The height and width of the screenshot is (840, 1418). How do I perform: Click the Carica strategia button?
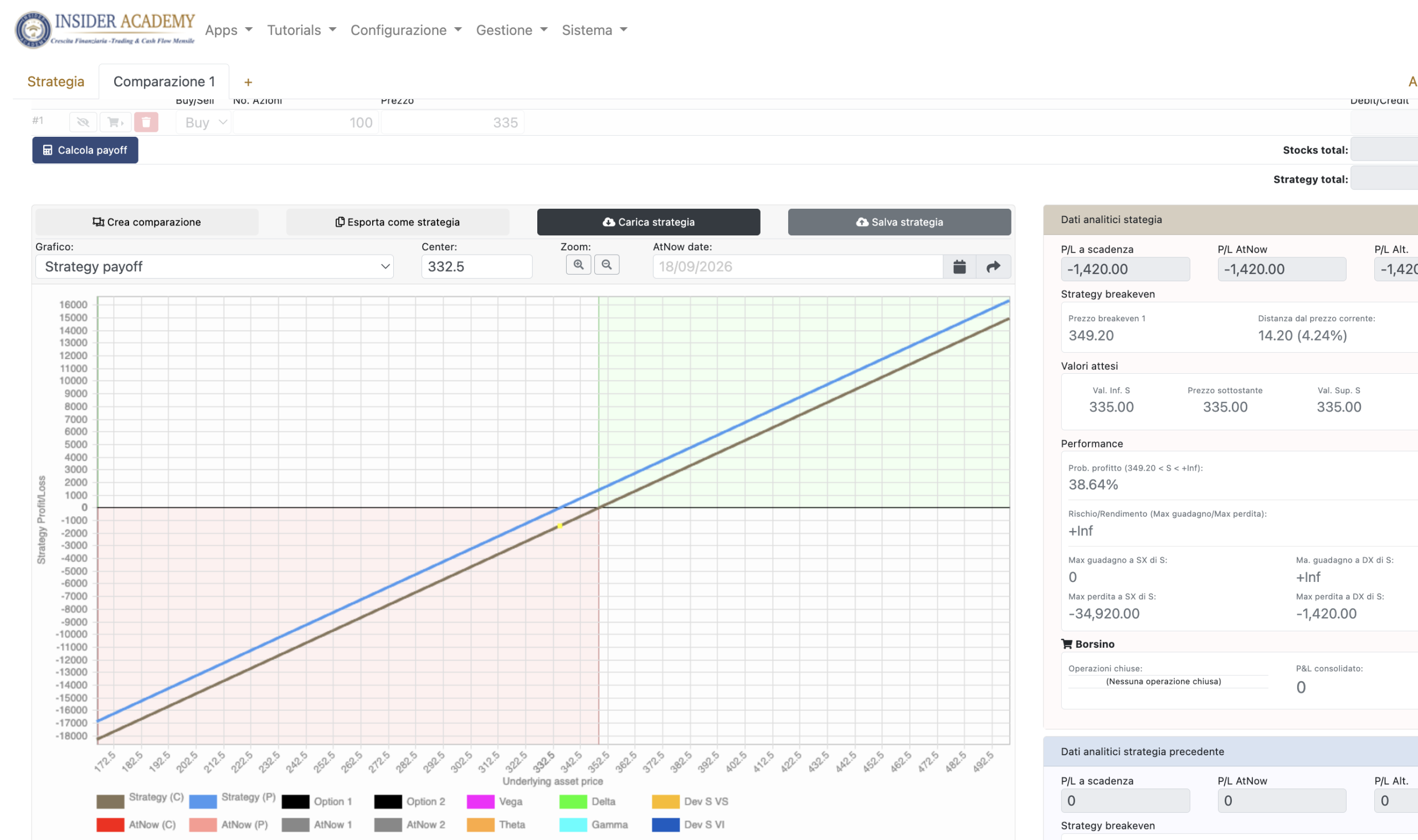(649, 222)
